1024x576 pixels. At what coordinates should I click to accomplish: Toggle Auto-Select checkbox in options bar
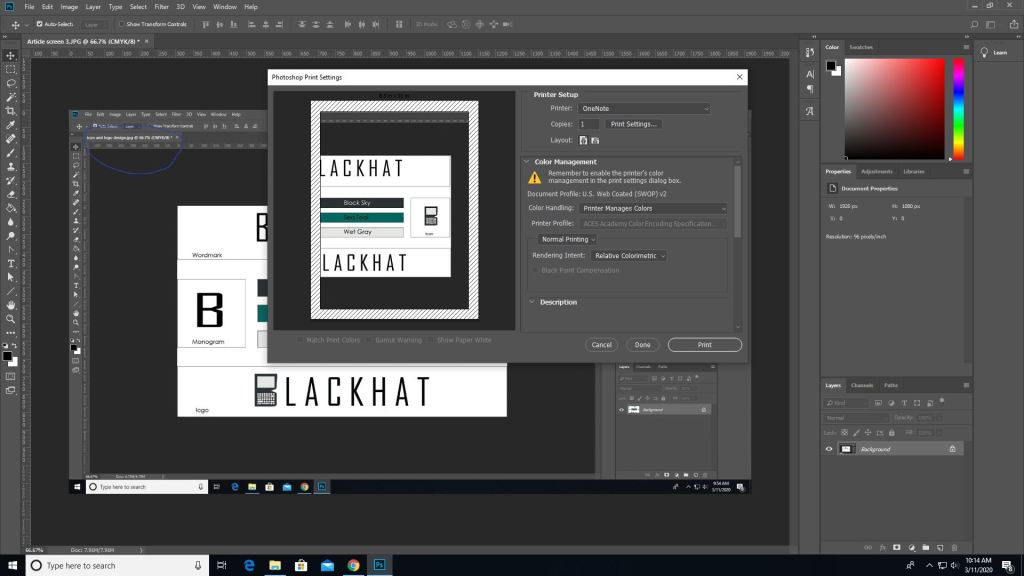39,23
